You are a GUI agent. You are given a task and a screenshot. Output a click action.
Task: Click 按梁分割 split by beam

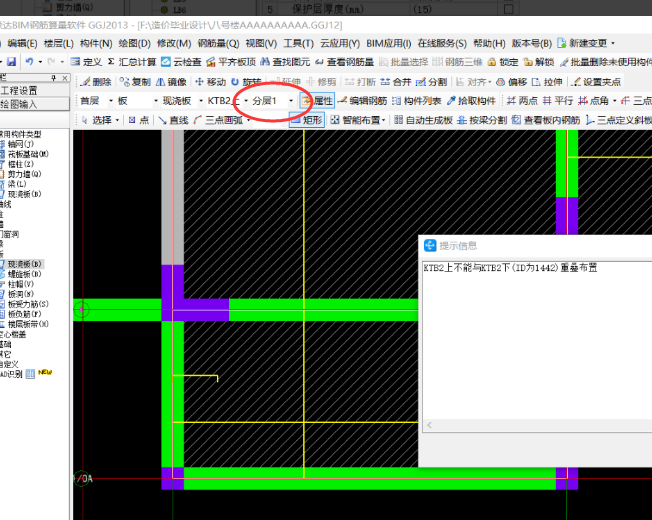[482, 120]
